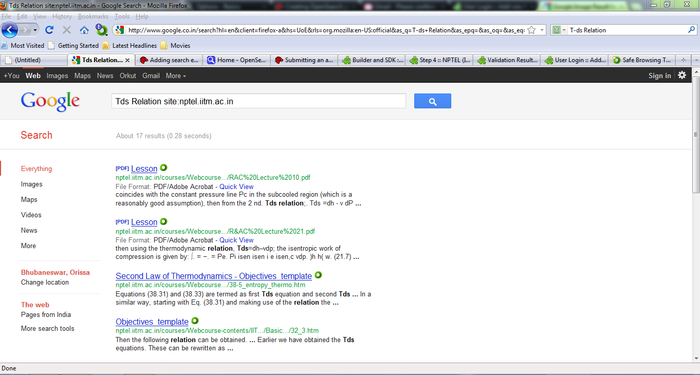Open the Edit menu
Screen dimensions: 700x375
tap(22, 17)
